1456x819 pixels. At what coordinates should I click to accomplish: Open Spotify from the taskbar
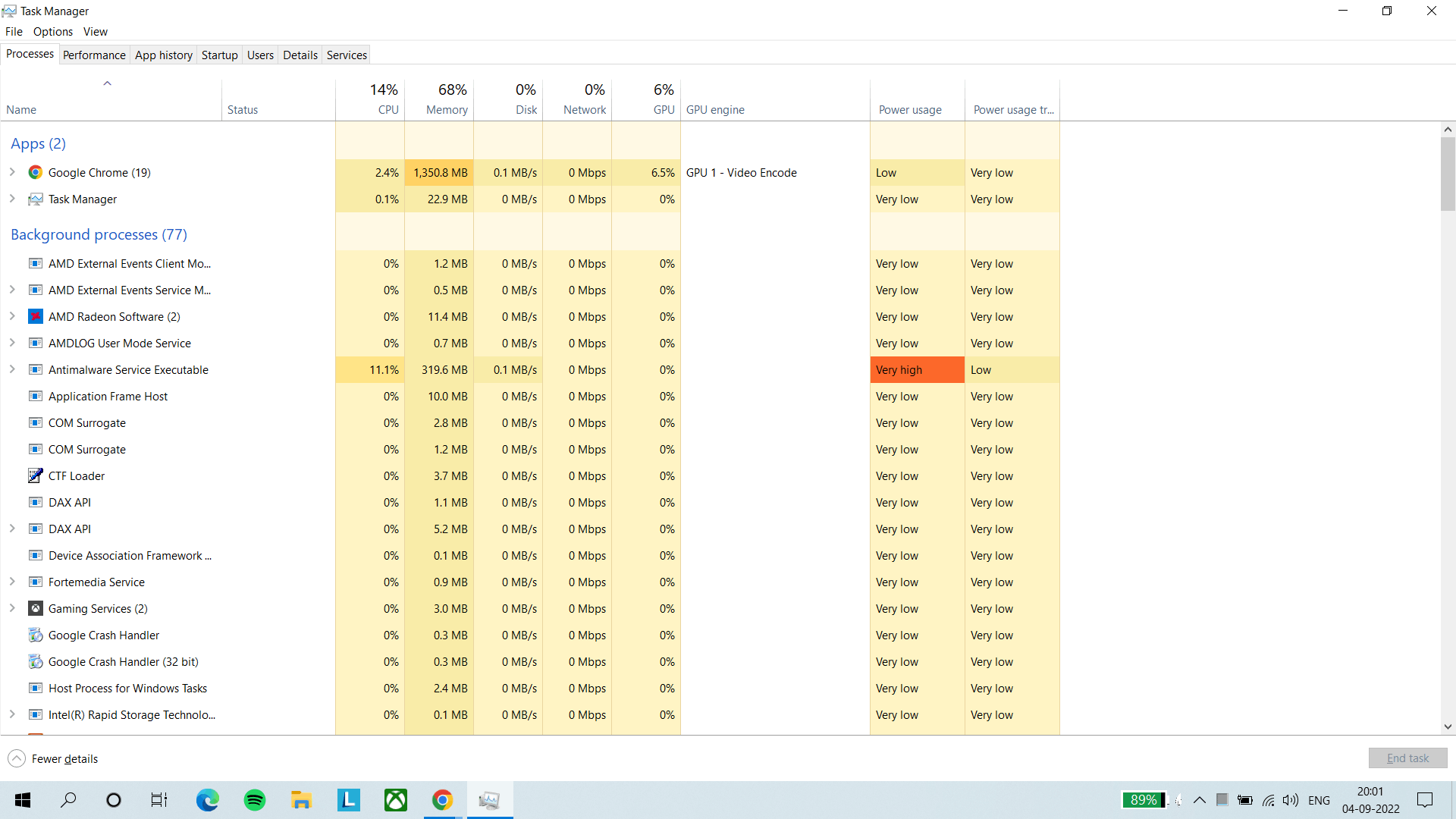coord(255,800)
